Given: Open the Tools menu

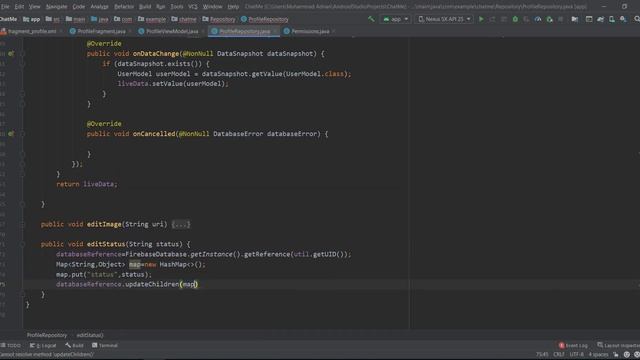Looking at the screenshot, I should (177, 7).
